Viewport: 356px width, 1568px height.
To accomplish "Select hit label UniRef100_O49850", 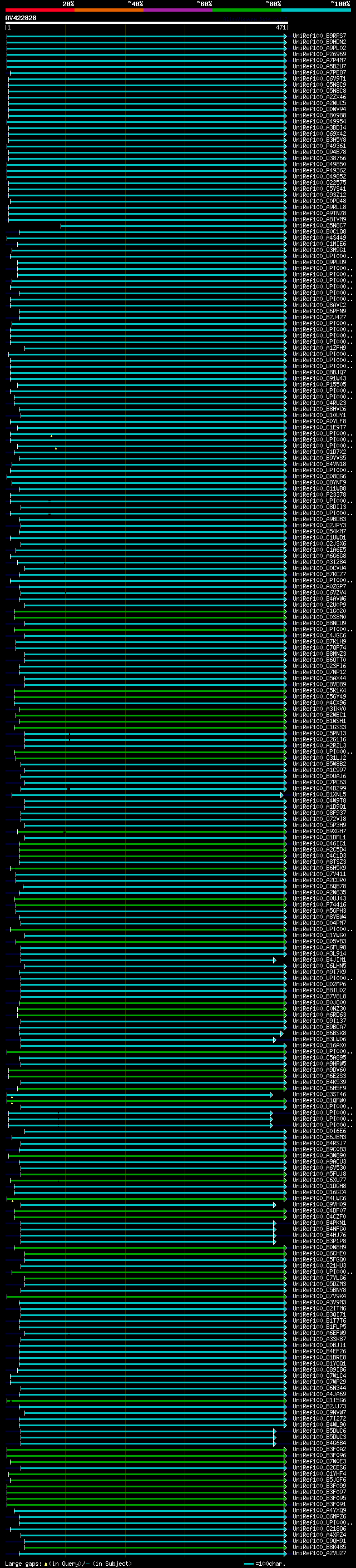I will click(319, 164).
